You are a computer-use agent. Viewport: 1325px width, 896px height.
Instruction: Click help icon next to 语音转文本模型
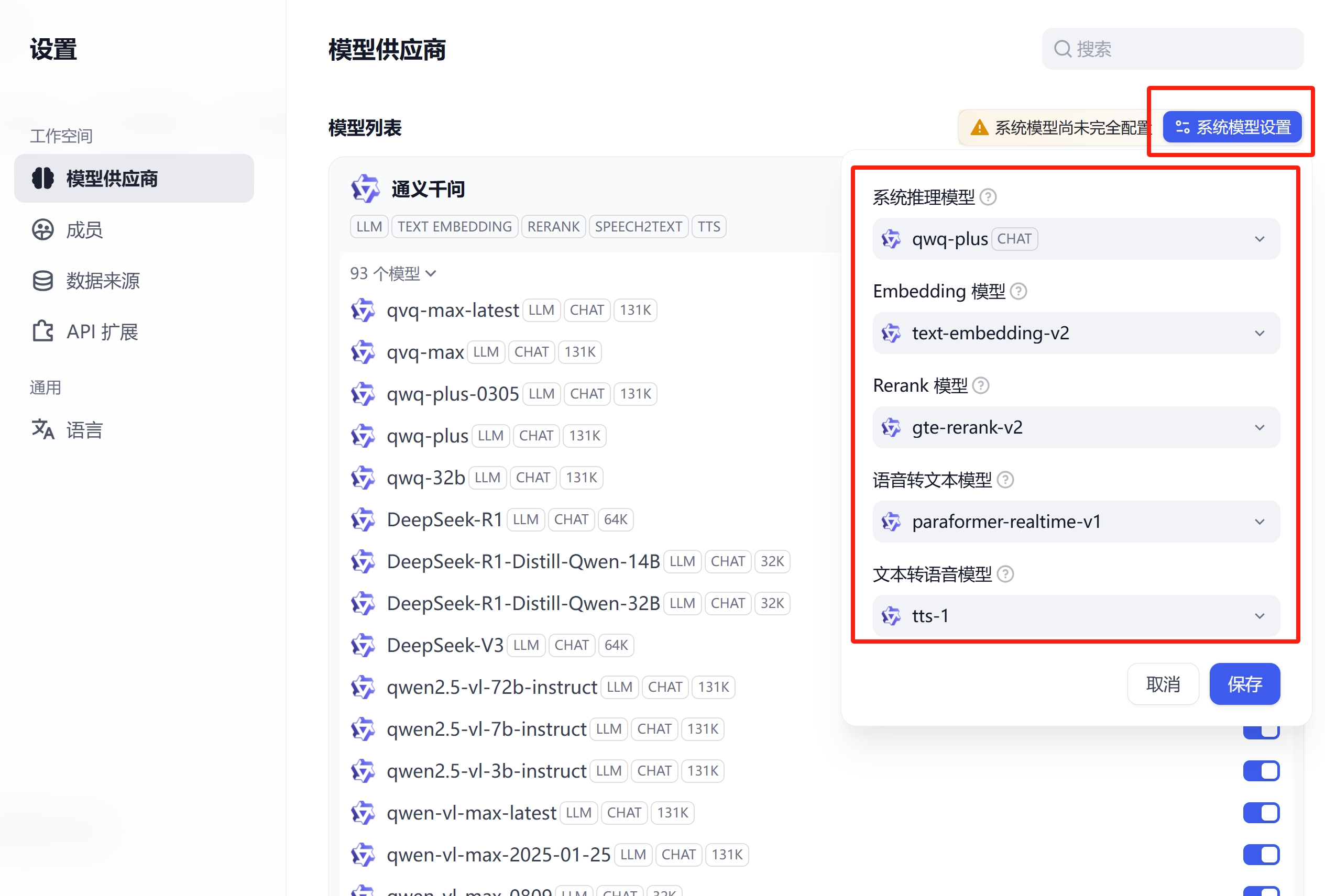click(1005, 480)
